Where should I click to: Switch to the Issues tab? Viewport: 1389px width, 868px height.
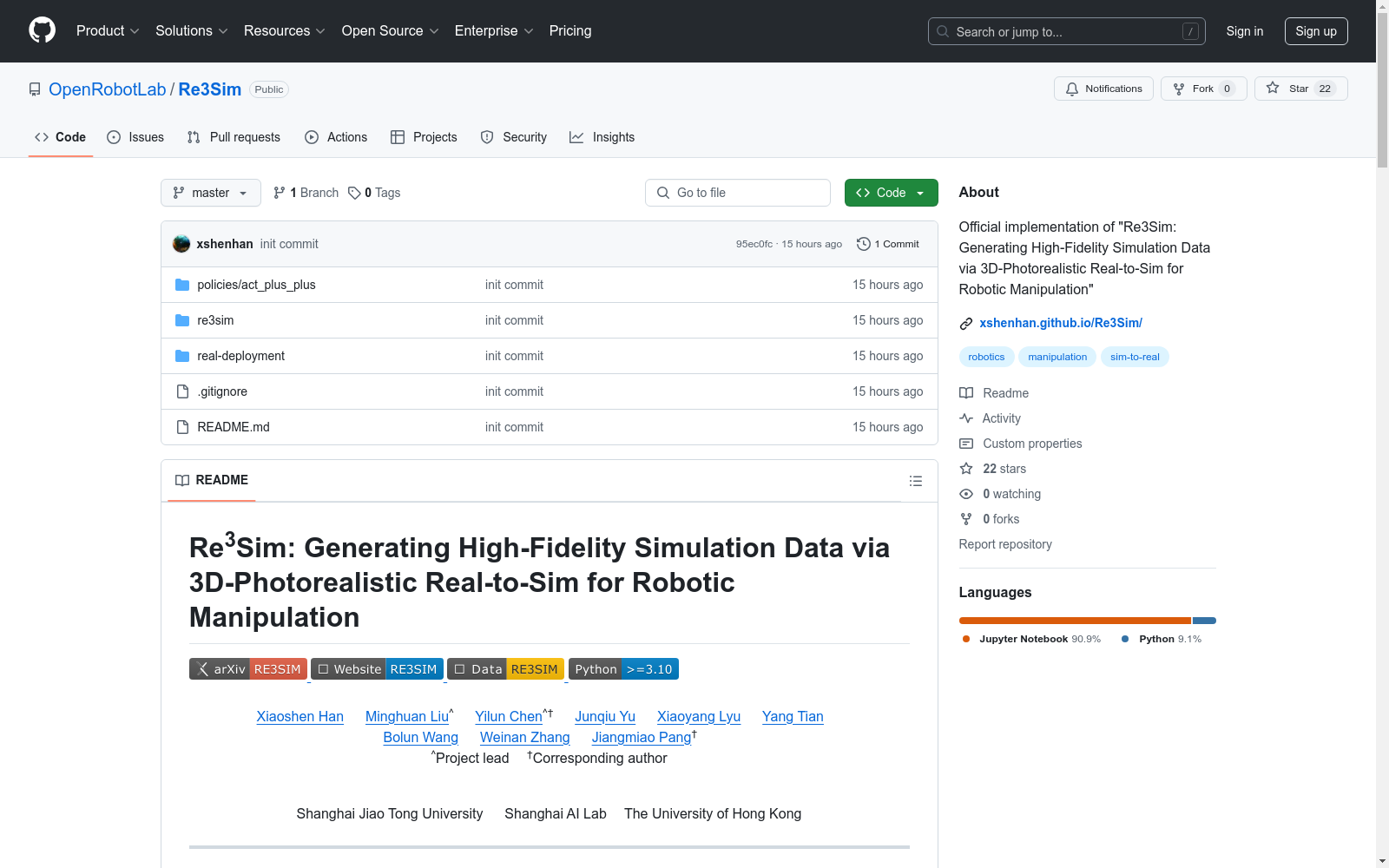[135, 137]
